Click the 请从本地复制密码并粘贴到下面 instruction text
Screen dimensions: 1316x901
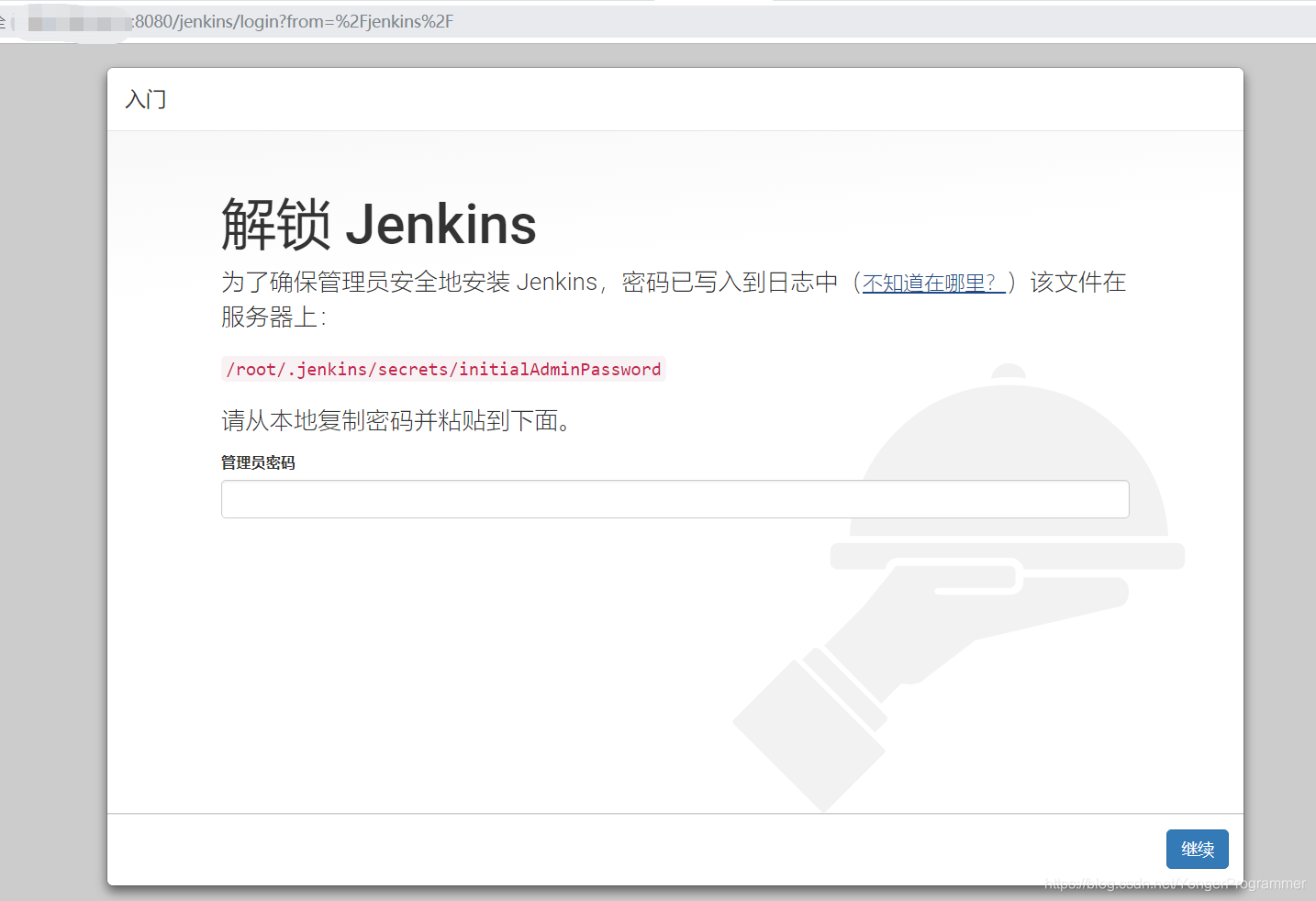(x=396, y=420)
